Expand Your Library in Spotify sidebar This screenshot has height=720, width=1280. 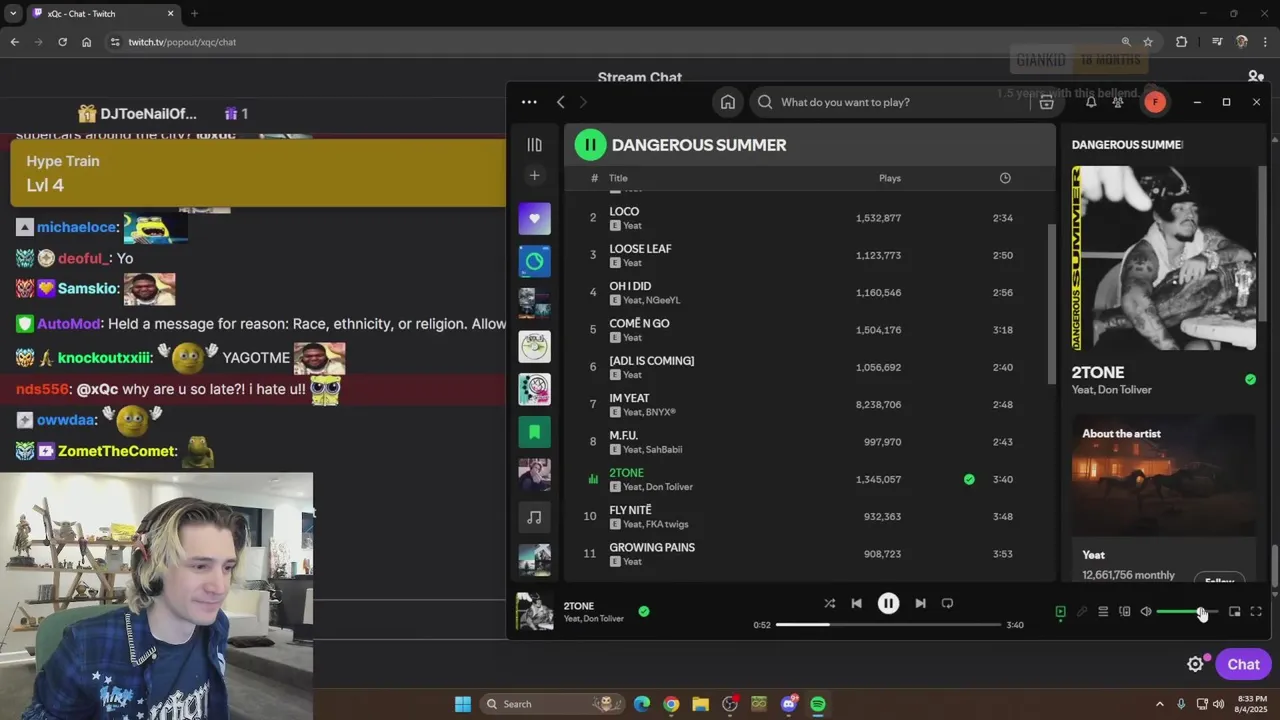click(534, 145)
